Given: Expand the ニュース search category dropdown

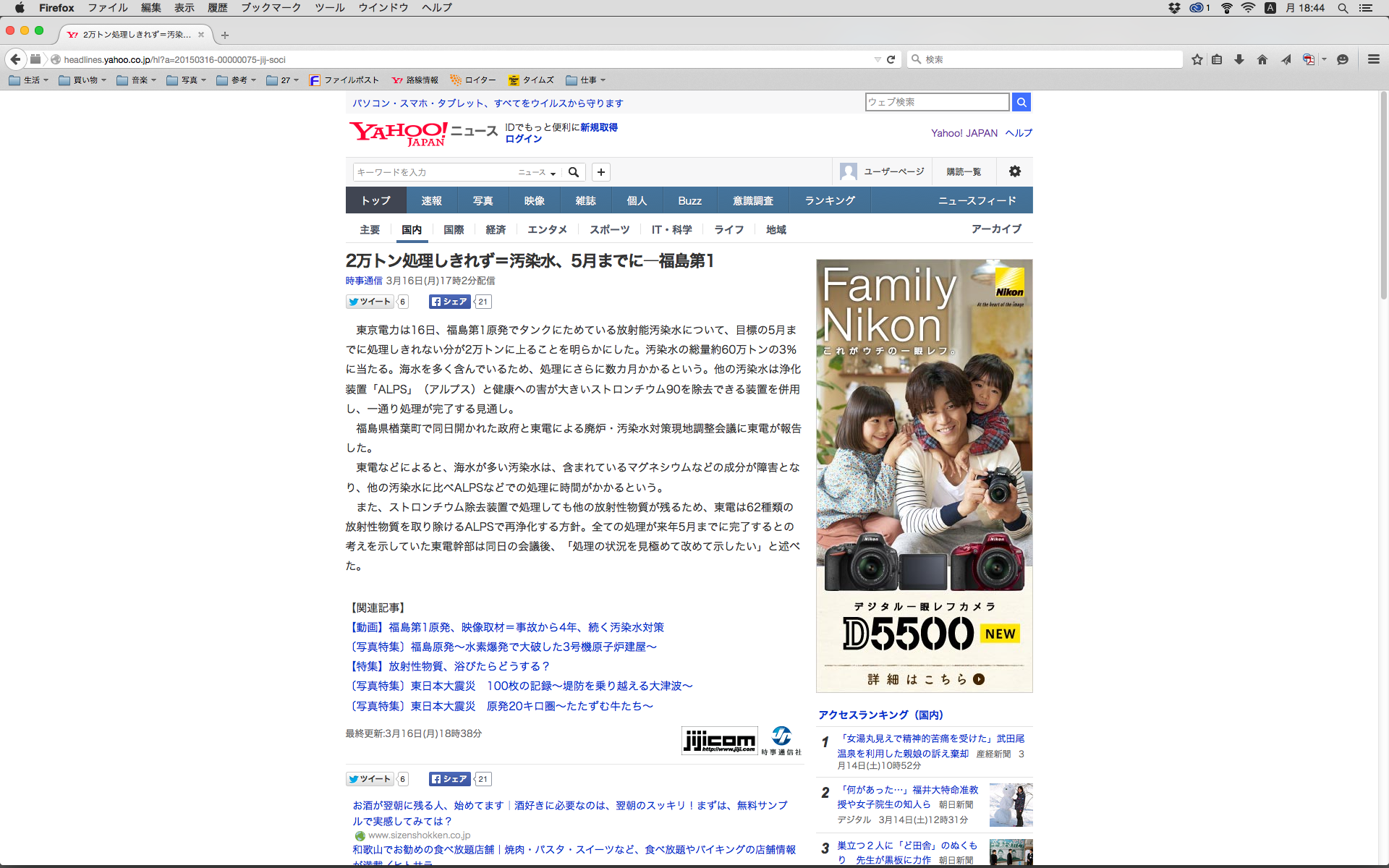Looking at the screenshot, I should click(x=538, y=172).
